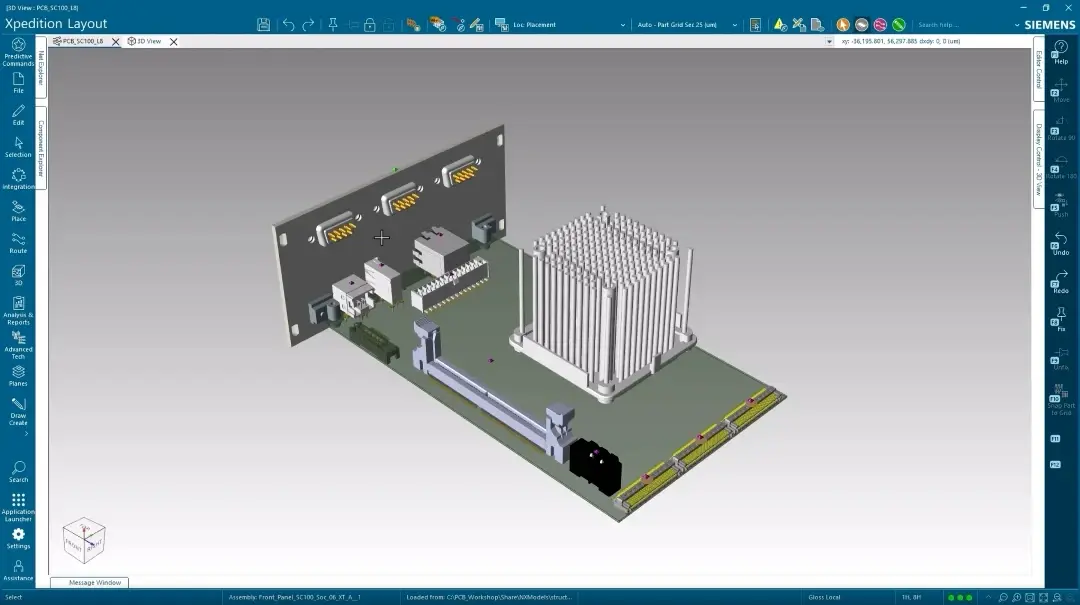Click the Fix pin icon in the top toolbar
The height and width of the screenshot is (605, 1080).
tap(333, 25)
